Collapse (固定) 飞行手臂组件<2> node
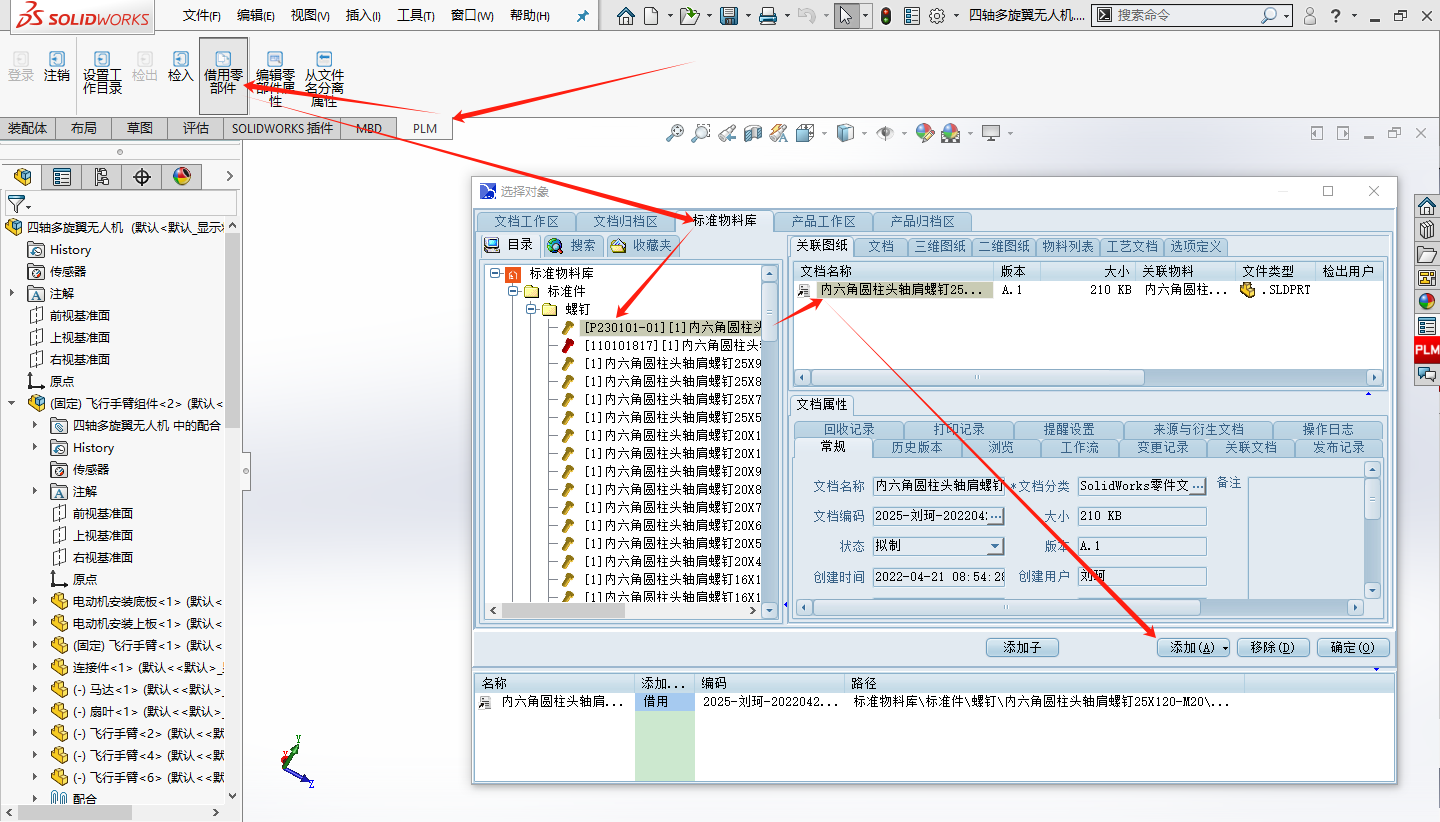 tap(12, 403)
